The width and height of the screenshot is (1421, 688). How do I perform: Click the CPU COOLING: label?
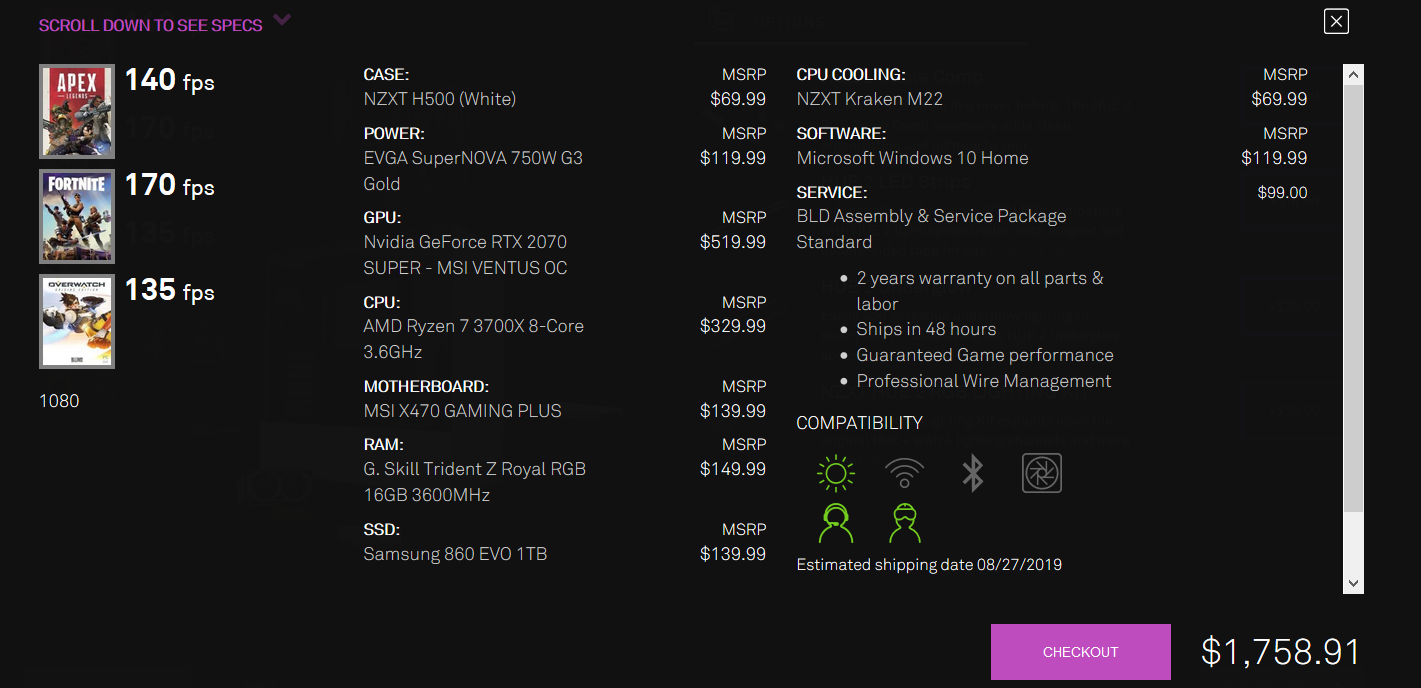[851, 75]
